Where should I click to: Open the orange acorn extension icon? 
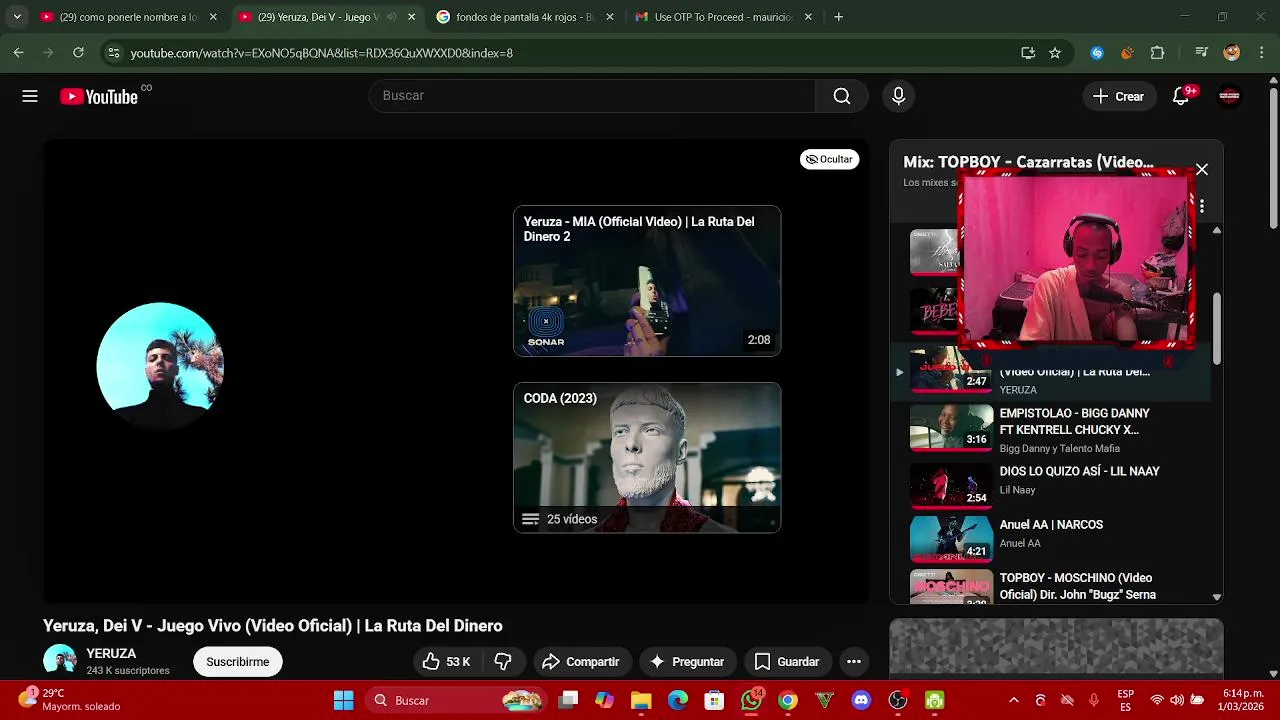1127,53
